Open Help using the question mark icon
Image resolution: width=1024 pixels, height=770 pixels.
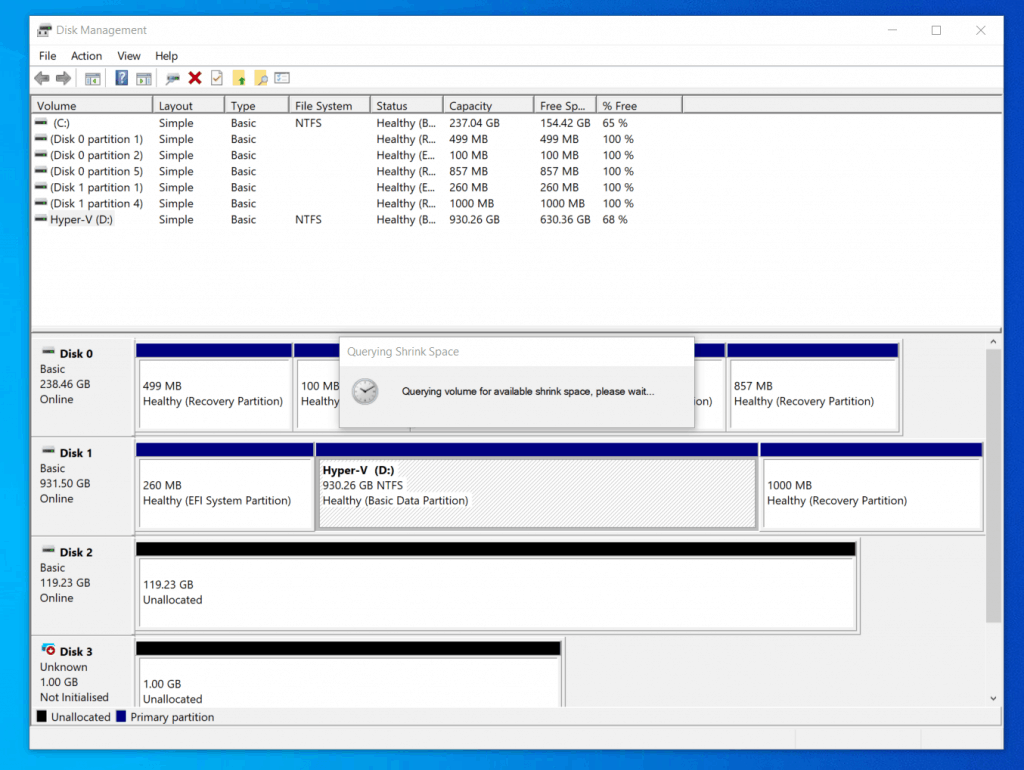point(121,78)
